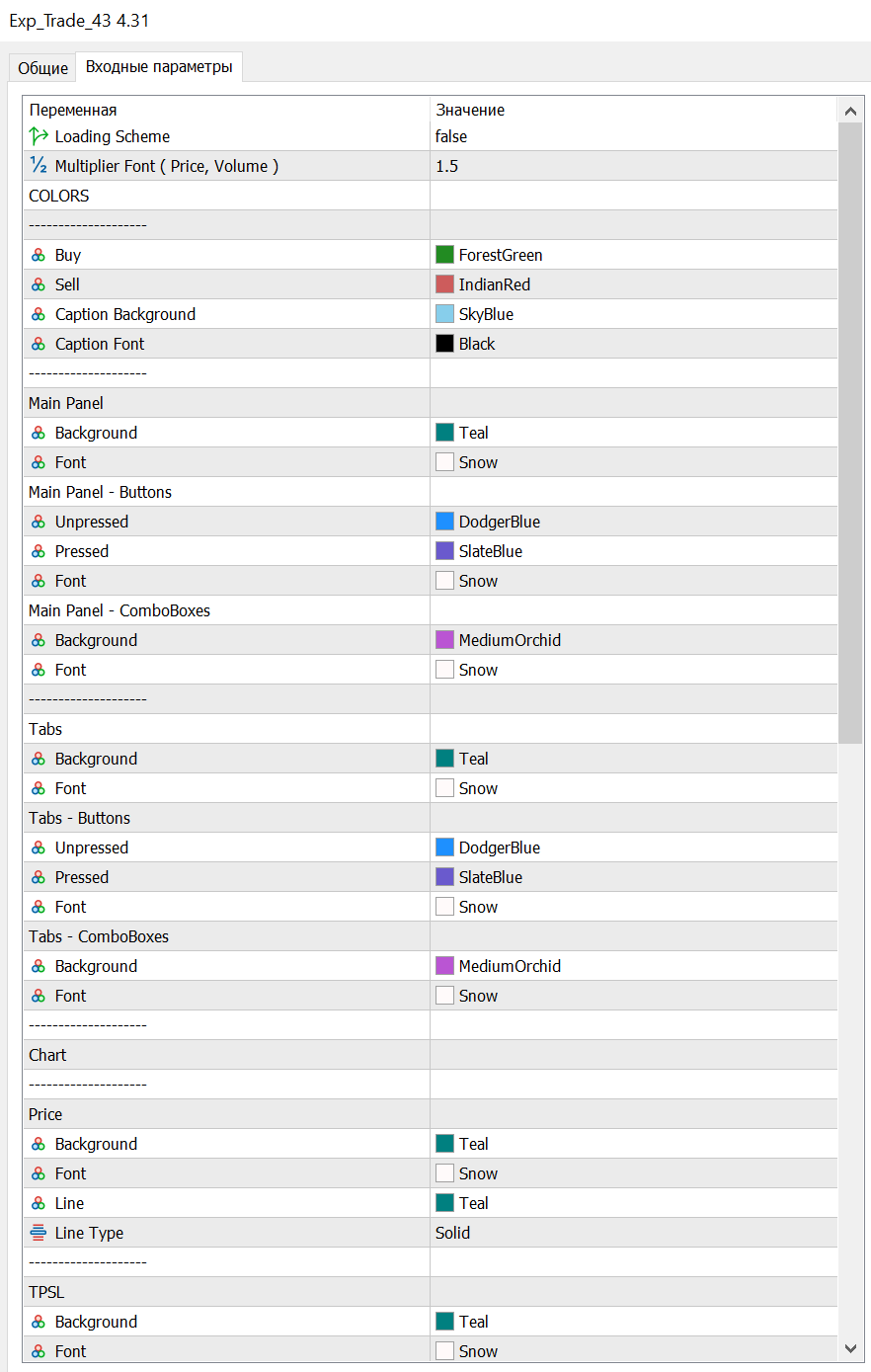Open the Line Type Solid value

point(633,1233)
